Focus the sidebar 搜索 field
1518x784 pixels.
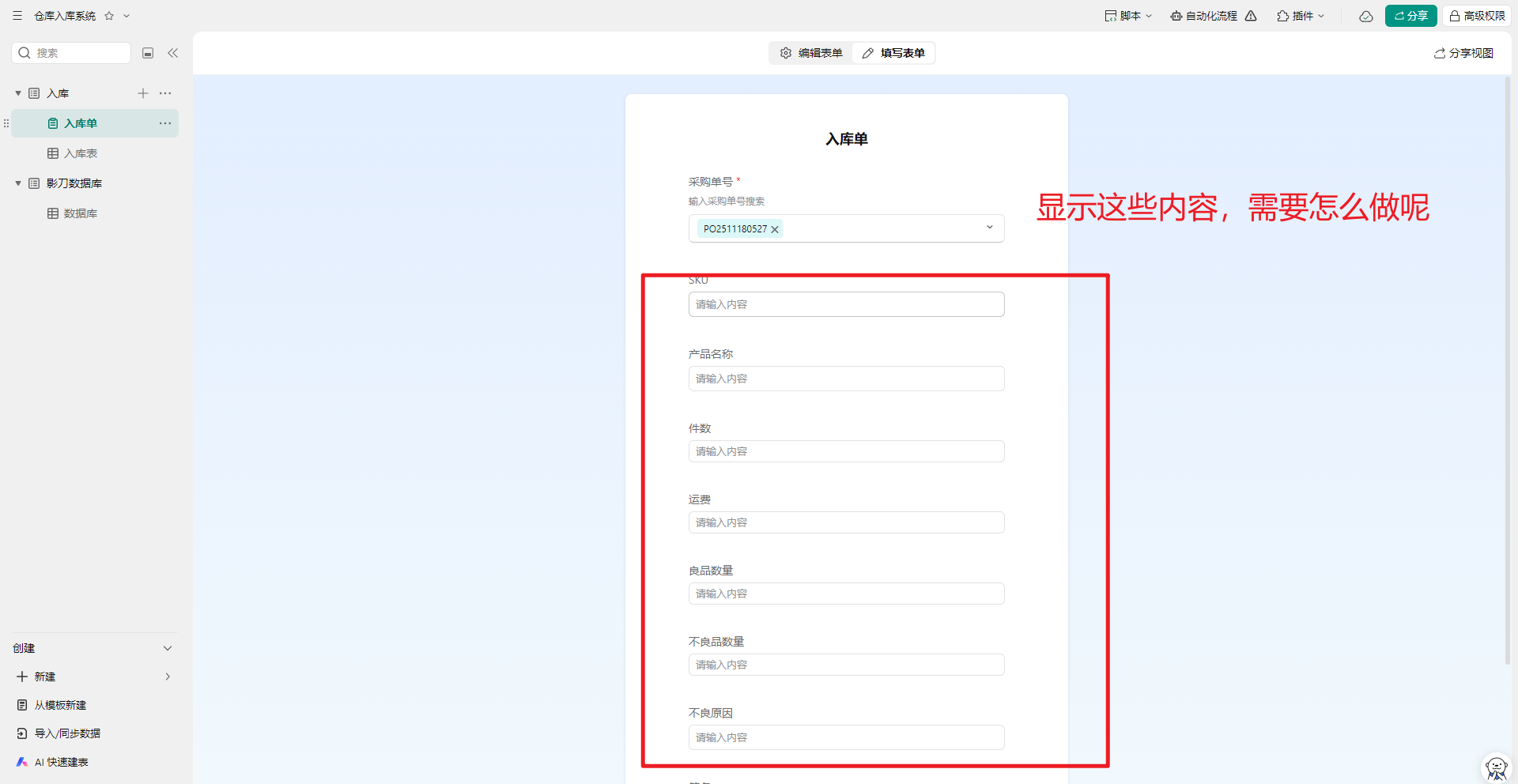click(71, 53)
